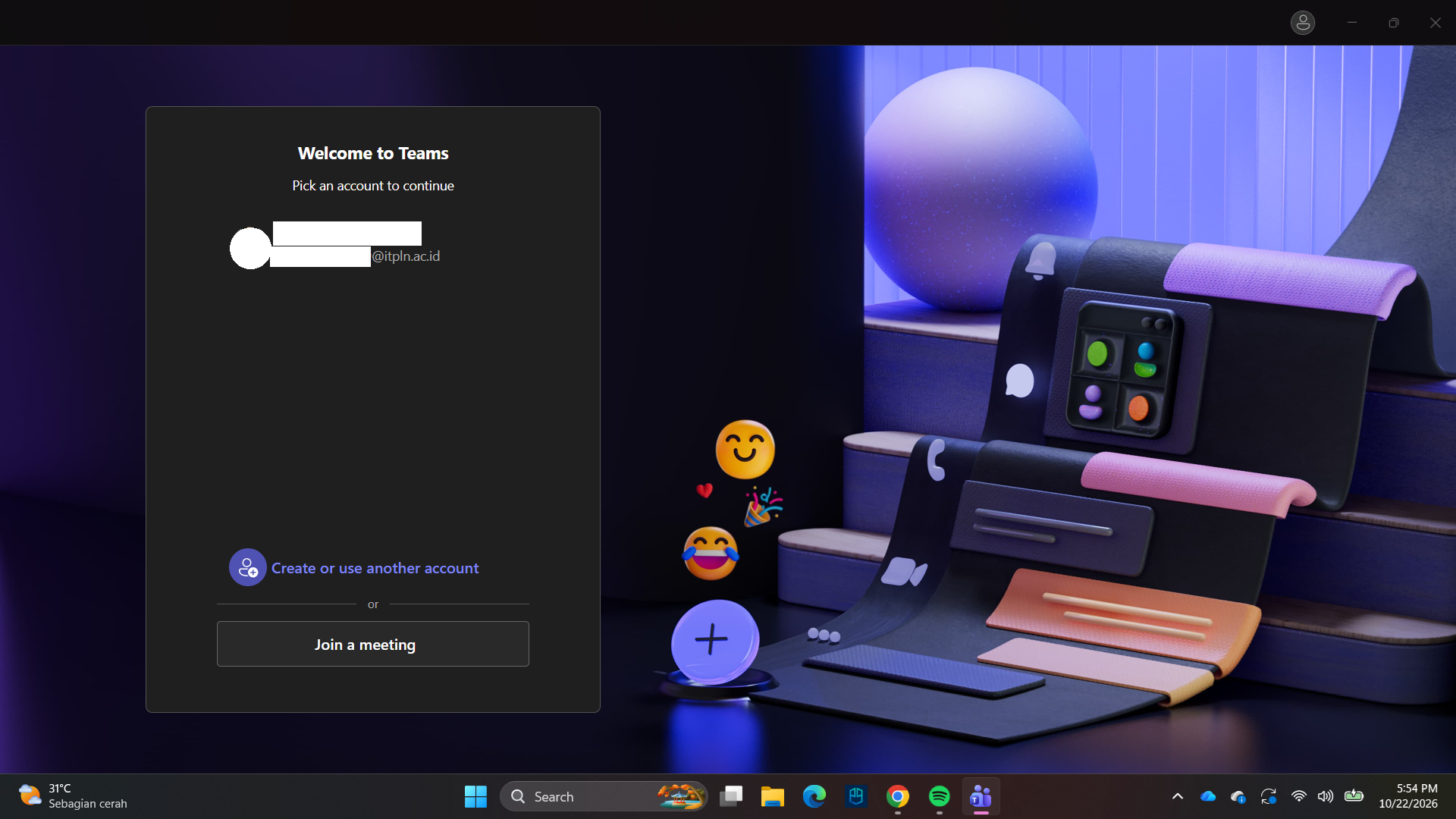Open the OneDrive cloud tray icon

coord(1208,796)
